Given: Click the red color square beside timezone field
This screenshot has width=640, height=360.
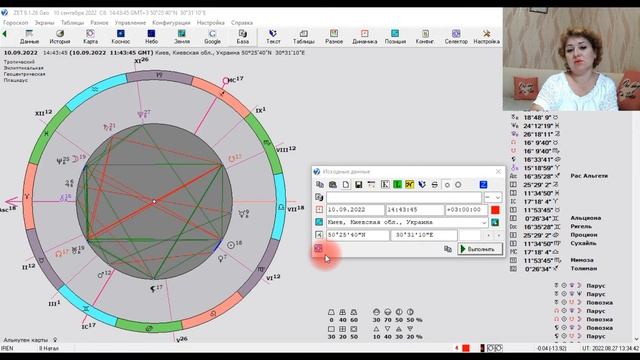Looking at the screenshot, I should (495, 210).
